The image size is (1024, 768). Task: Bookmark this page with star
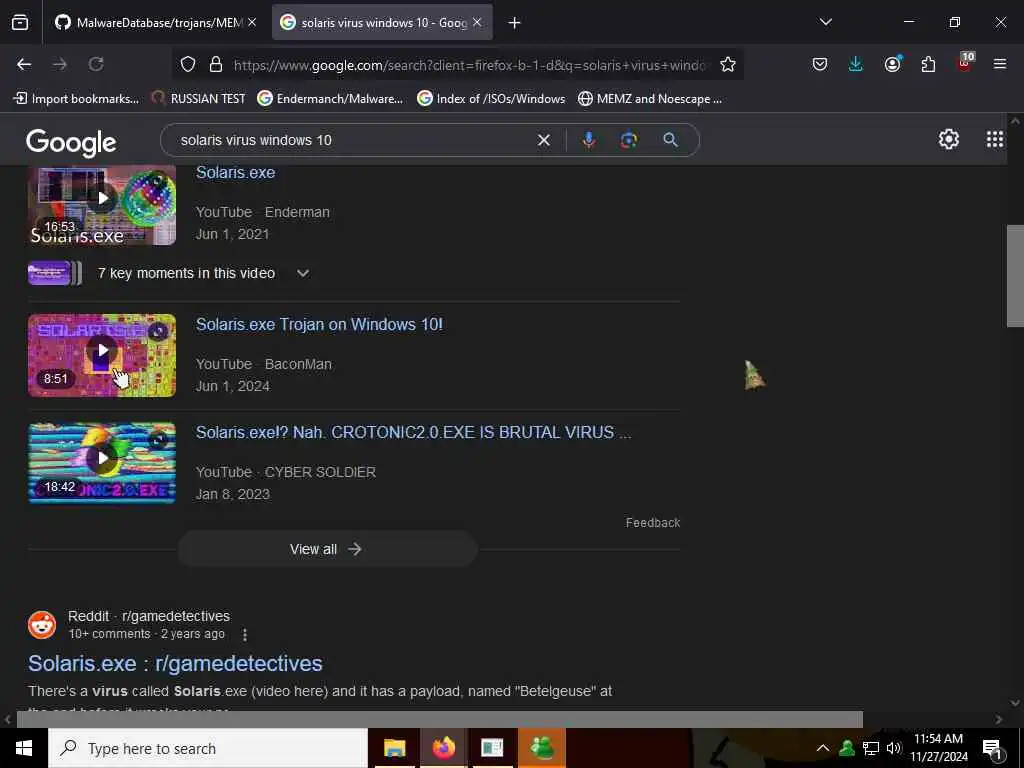point(728,64)
